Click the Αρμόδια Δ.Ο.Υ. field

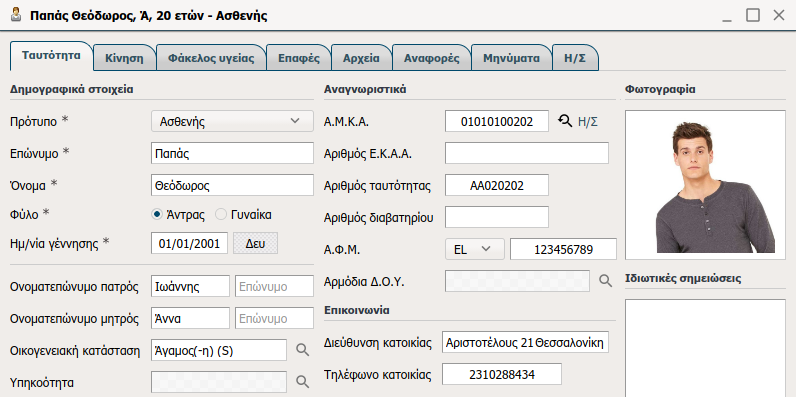click(517, 281)
